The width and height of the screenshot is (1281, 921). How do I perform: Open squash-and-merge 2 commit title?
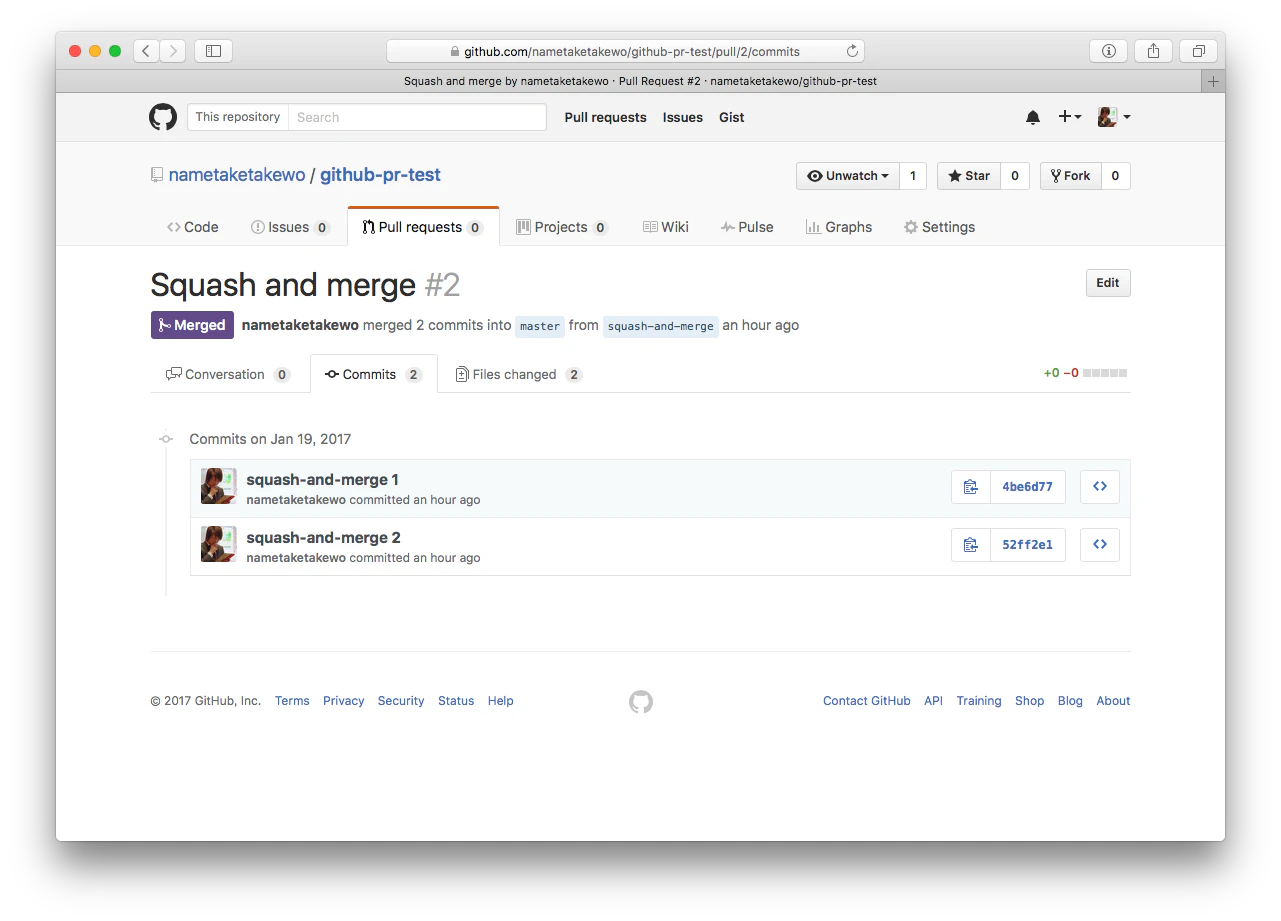coord(323,538)
